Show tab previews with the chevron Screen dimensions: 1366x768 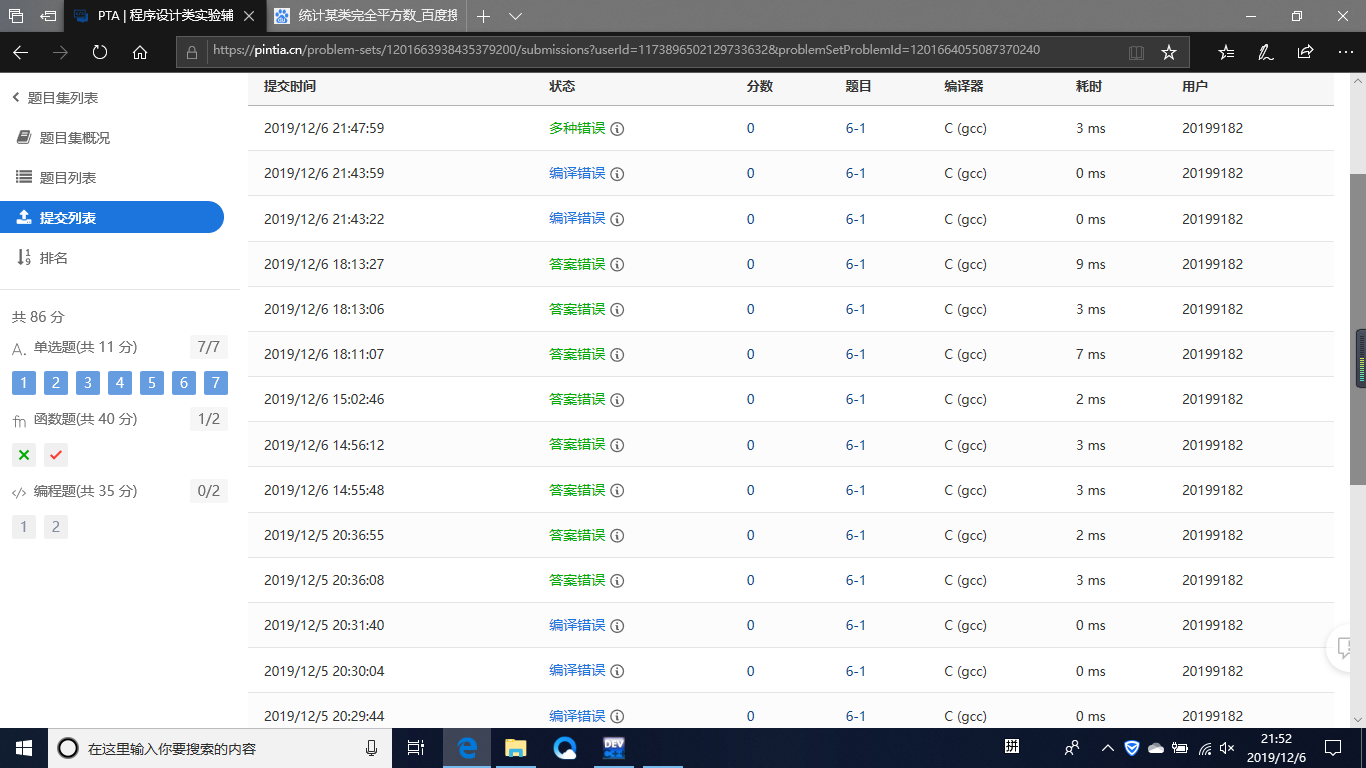point(515,16)
